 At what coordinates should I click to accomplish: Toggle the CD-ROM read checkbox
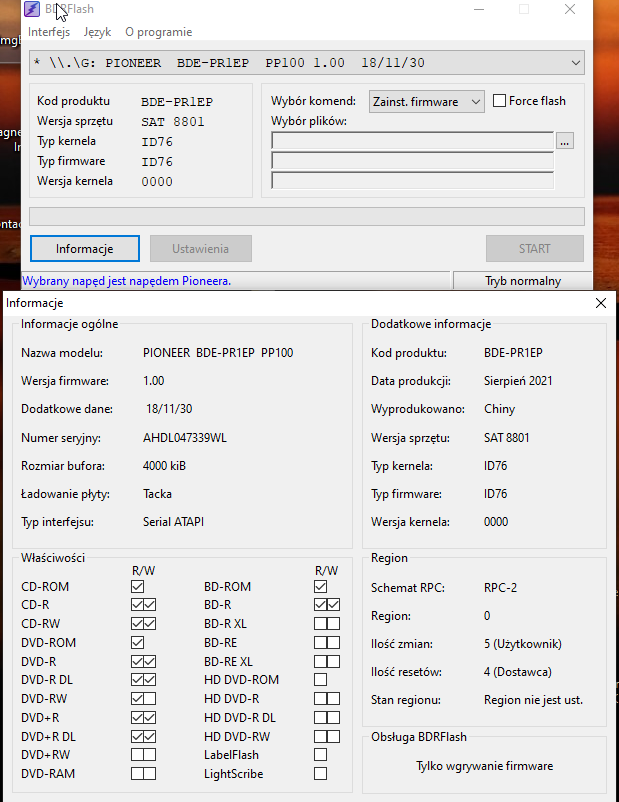click(x=138, y=587)
